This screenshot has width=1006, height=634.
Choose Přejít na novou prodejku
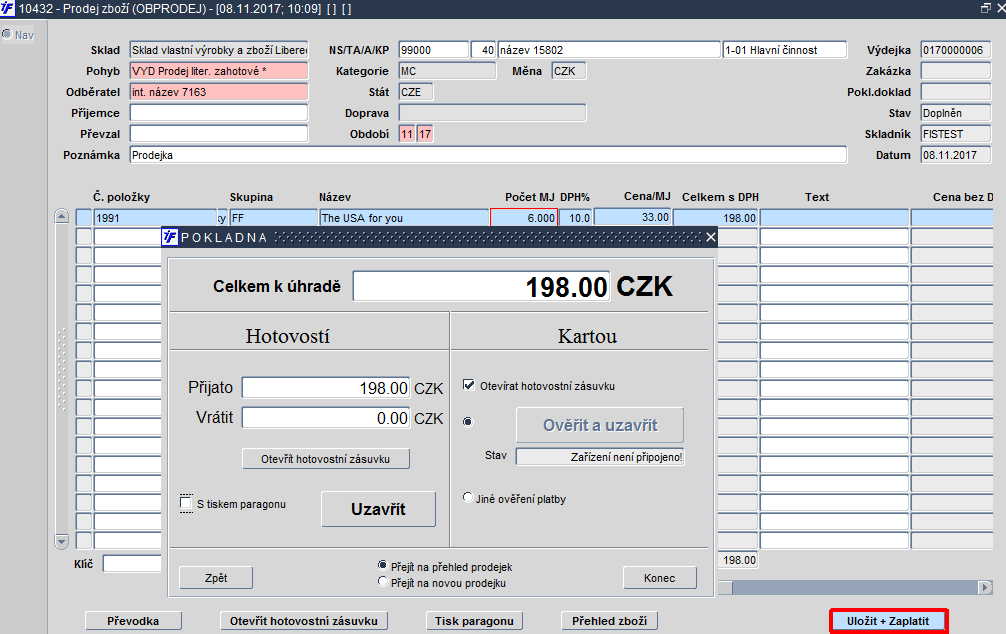point(383,582)
